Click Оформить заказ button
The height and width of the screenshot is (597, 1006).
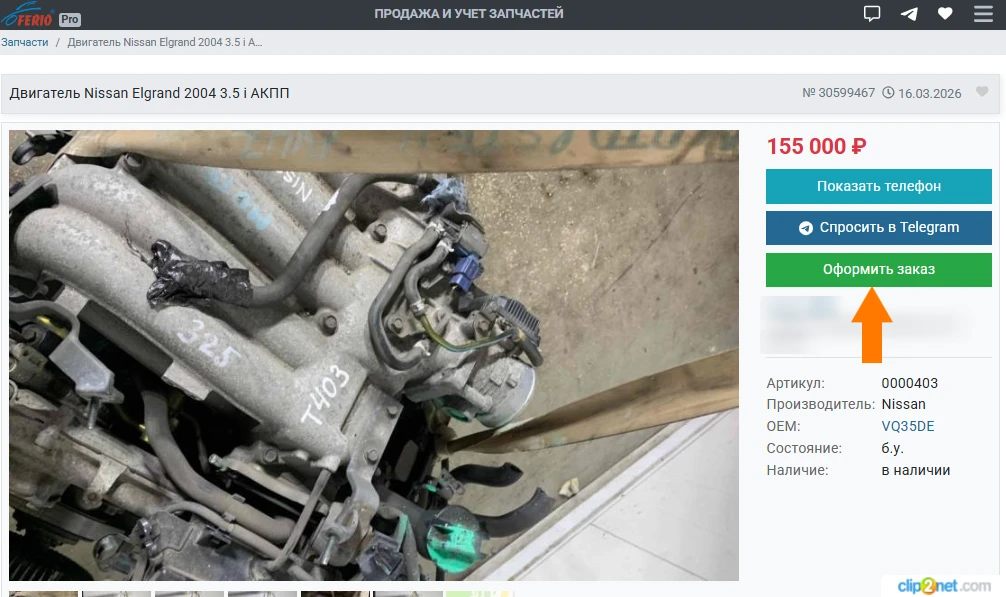point(878,269)
